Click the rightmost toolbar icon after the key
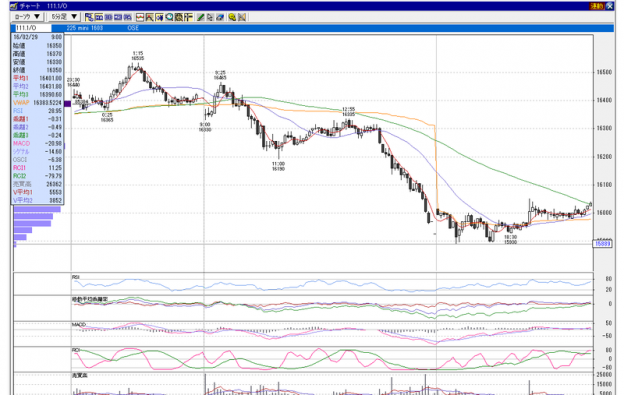Screen dimensions: 624x395 tap(242, 17)
